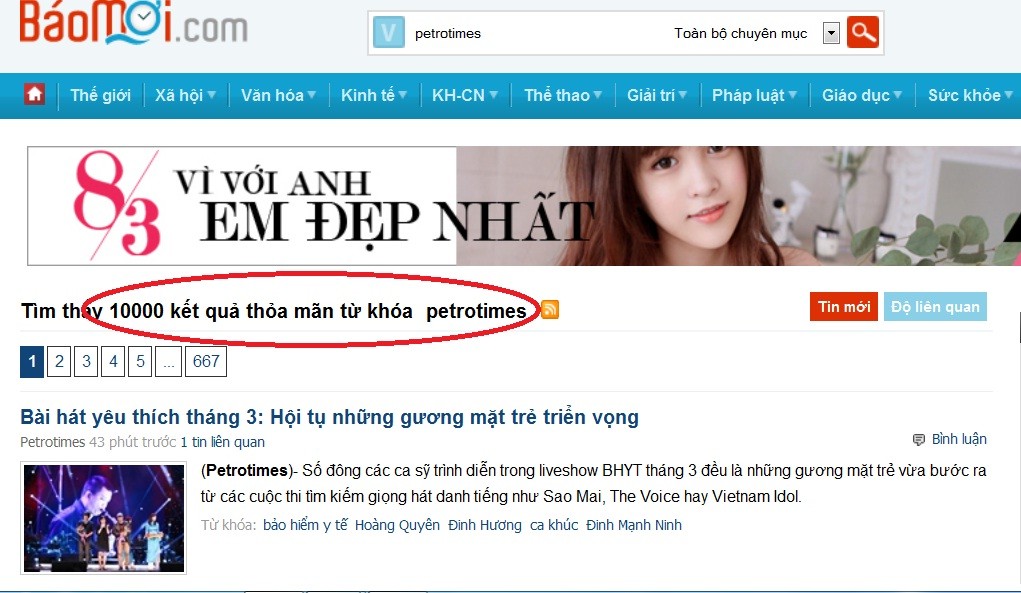Go to results page 5
Screen dimensions: 1021x593
click(x=140, y=361)
